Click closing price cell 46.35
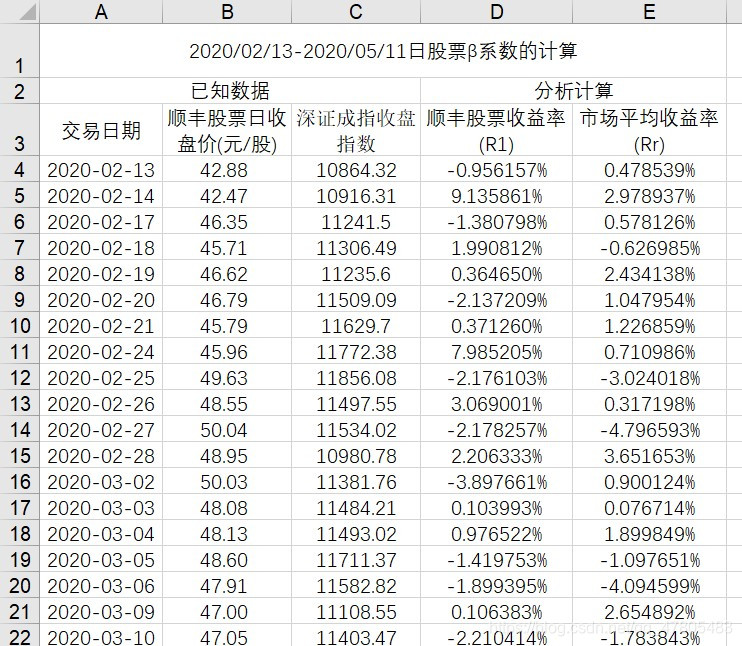The height and width of the screenshot is (646, 742). [227, 221]
